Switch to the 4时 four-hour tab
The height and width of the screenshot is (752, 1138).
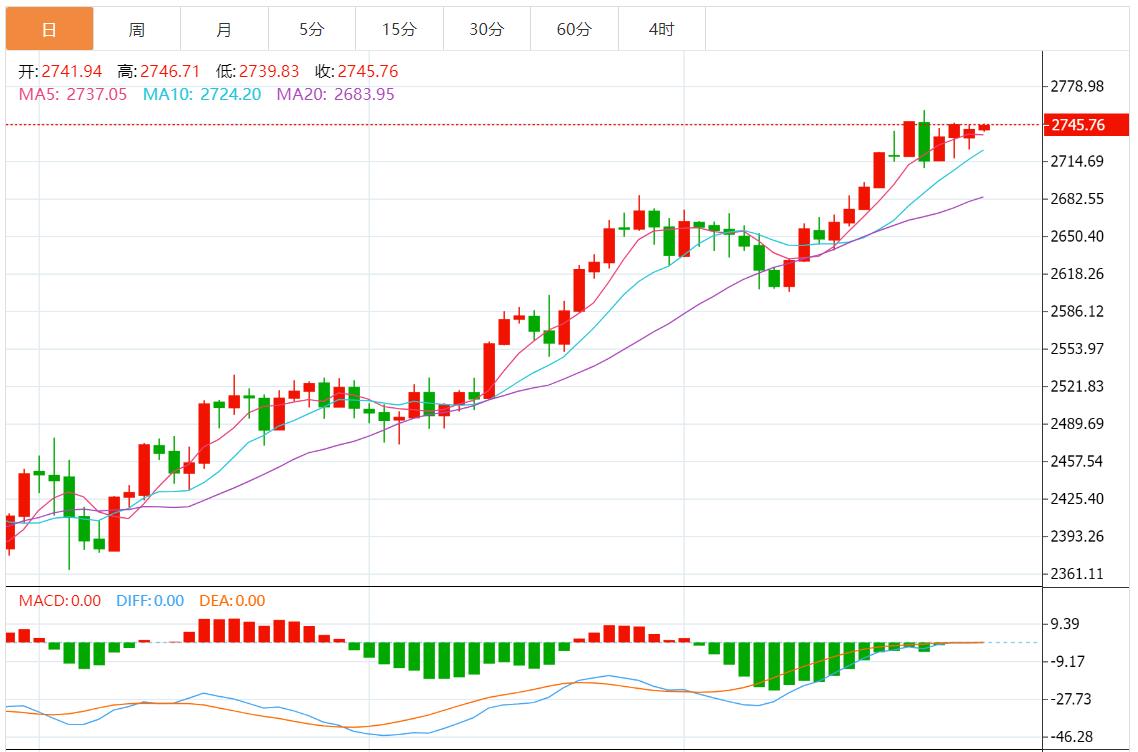point(661,29)
